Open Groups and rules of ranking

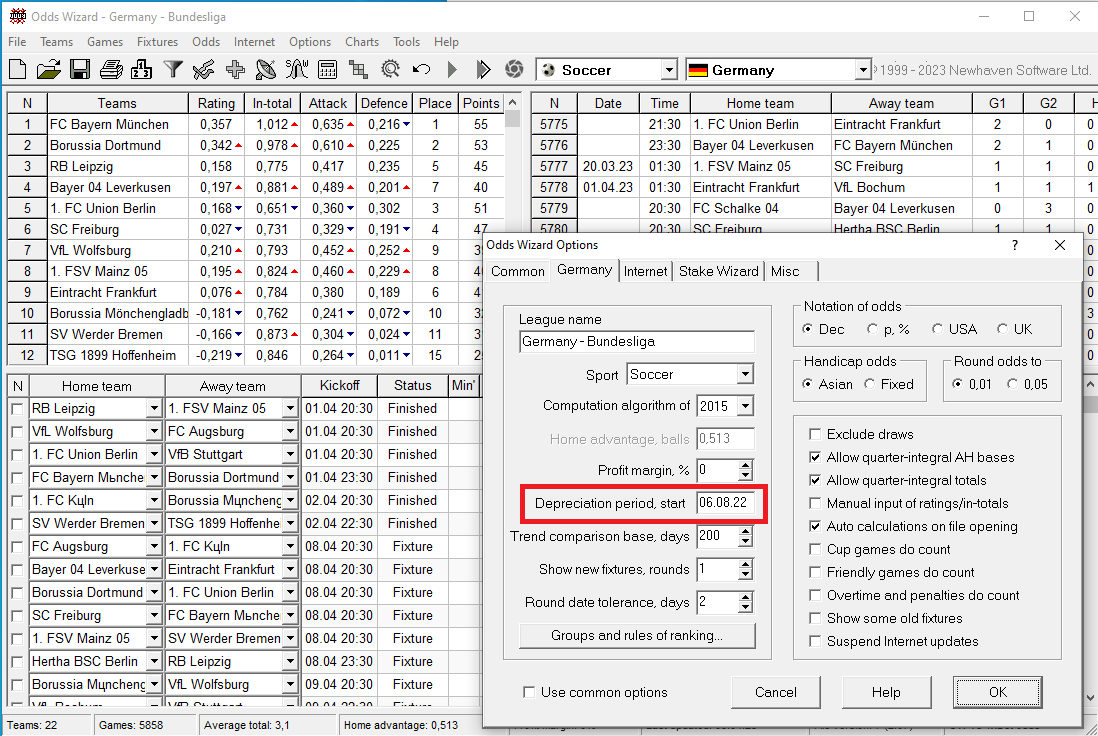(637, 636)
